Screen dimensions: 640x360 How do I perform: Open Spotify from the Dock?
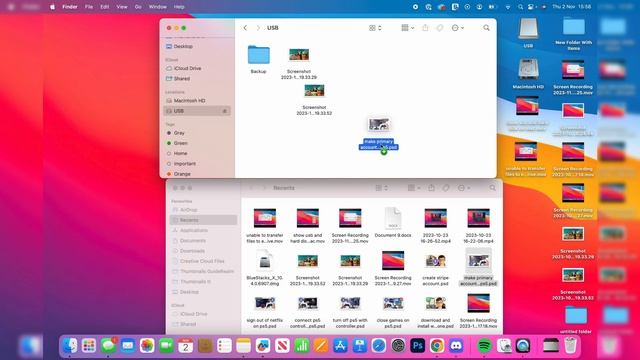coord(484,346)
